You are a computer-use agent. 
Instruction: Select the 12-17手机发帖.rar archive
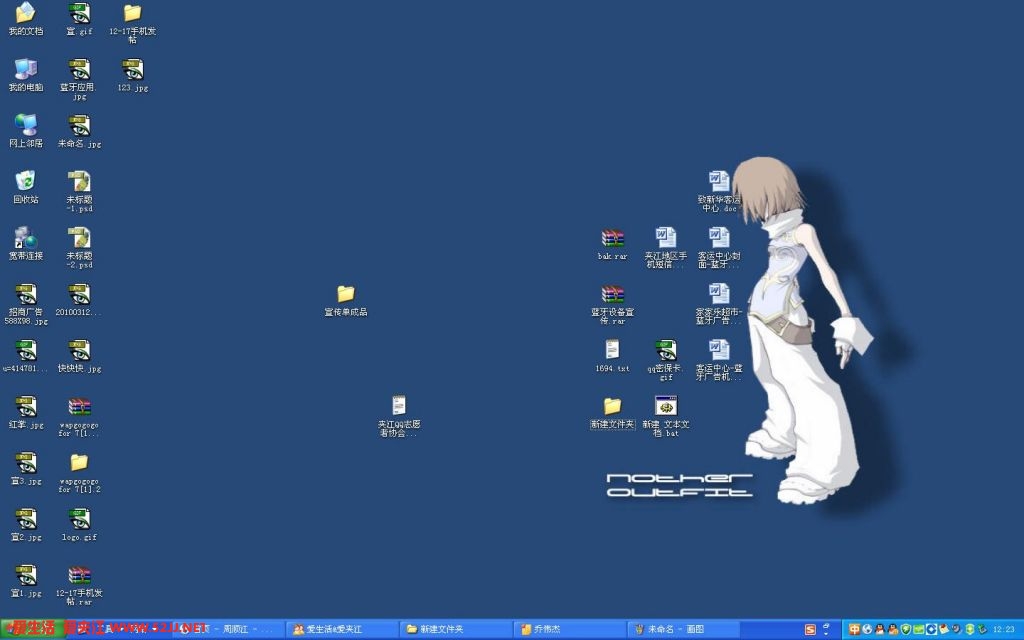coord(79,585)
